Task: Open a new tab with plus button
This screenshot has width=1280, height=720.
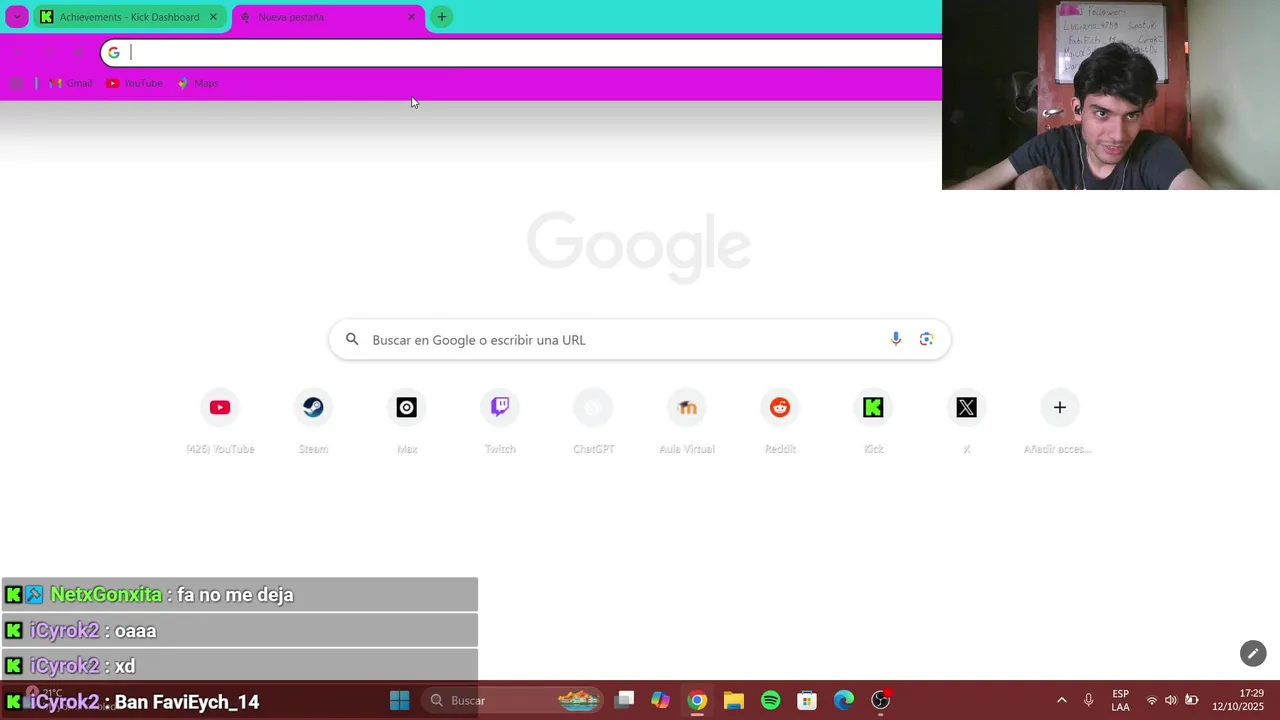Action: click(x=441, y=17)
